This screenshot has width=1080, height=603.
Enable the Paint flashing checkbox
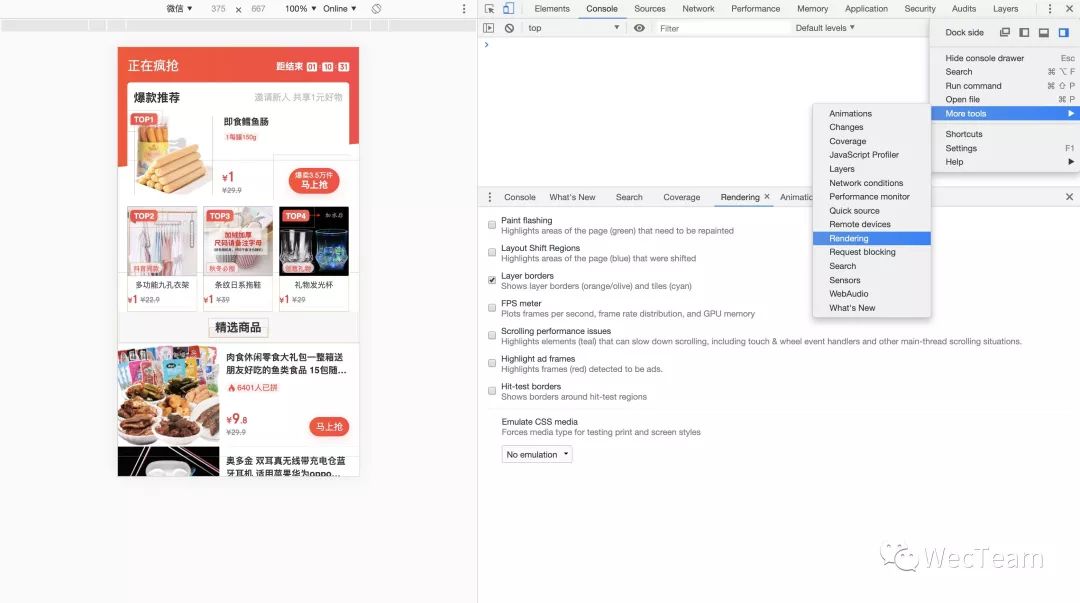[x=492, y=225]
